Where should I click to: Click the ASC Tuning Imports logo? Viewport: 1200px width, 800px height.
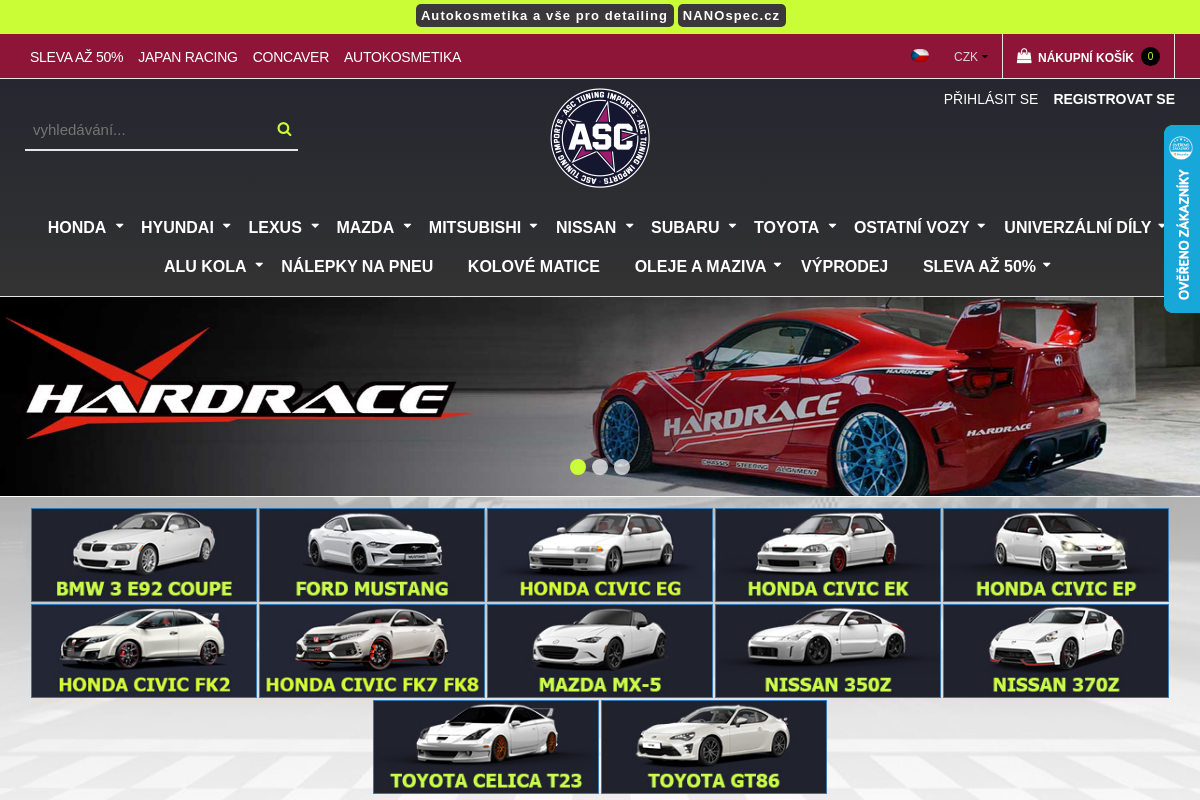(600, 138)
